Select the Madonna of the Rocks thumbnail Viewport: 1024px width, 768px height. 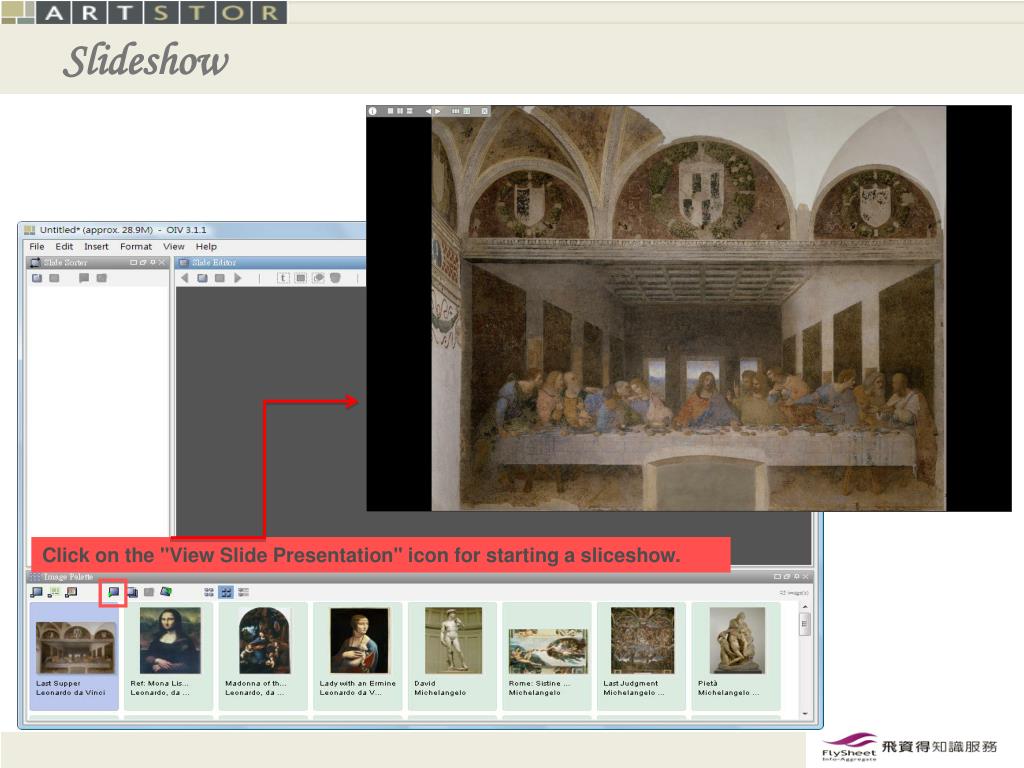point(263,656)
